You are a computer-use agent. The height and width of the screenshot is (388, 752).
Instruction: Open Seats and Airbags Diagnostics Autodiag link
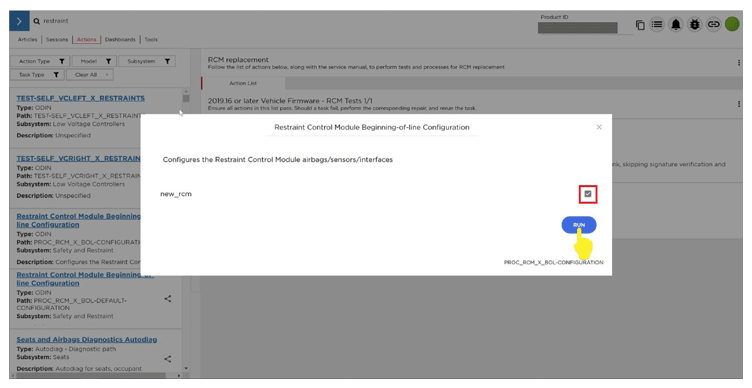[87, 340]
